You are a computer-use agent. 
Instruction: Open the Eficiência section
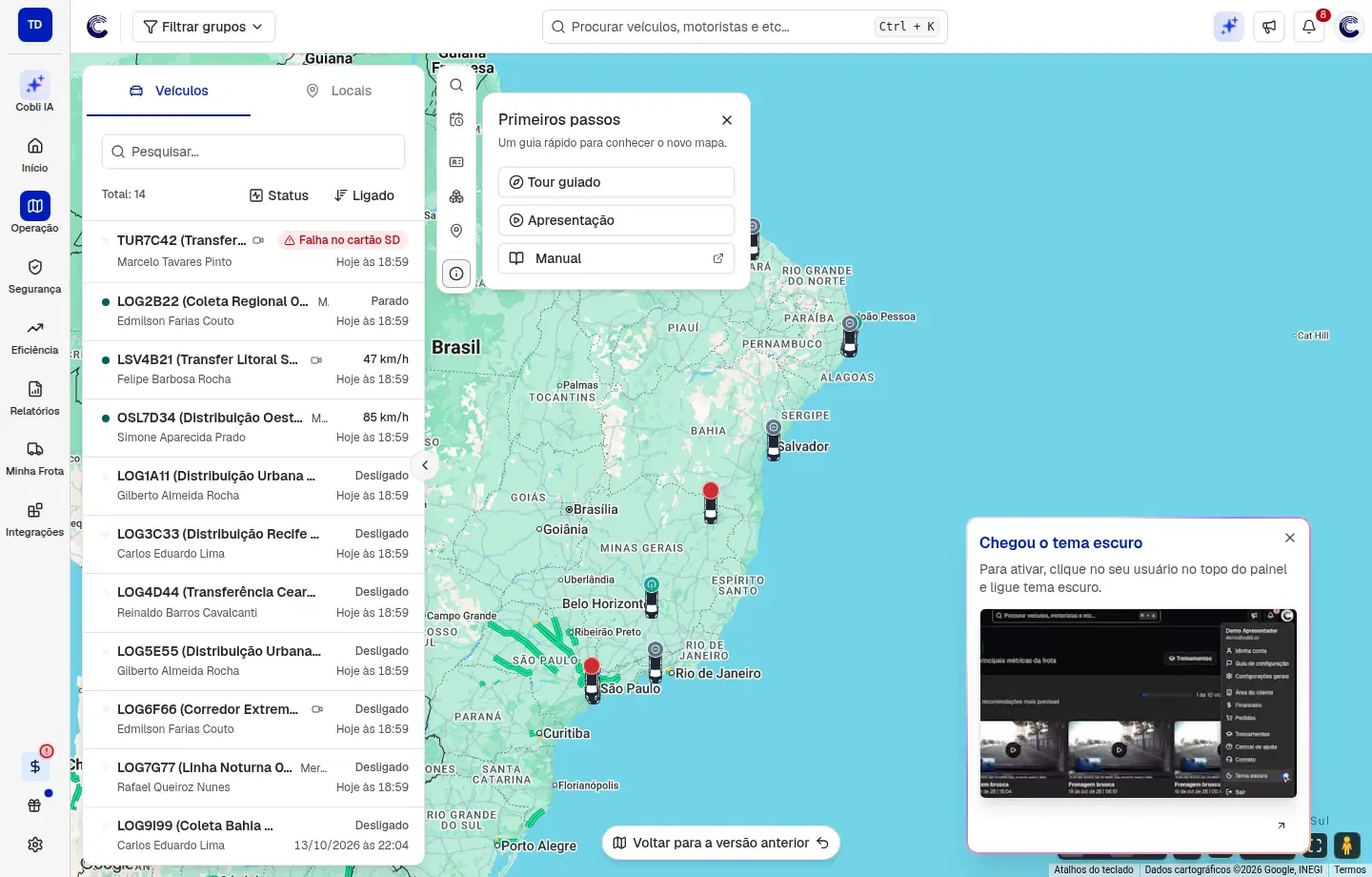click(x=34, y=337)
